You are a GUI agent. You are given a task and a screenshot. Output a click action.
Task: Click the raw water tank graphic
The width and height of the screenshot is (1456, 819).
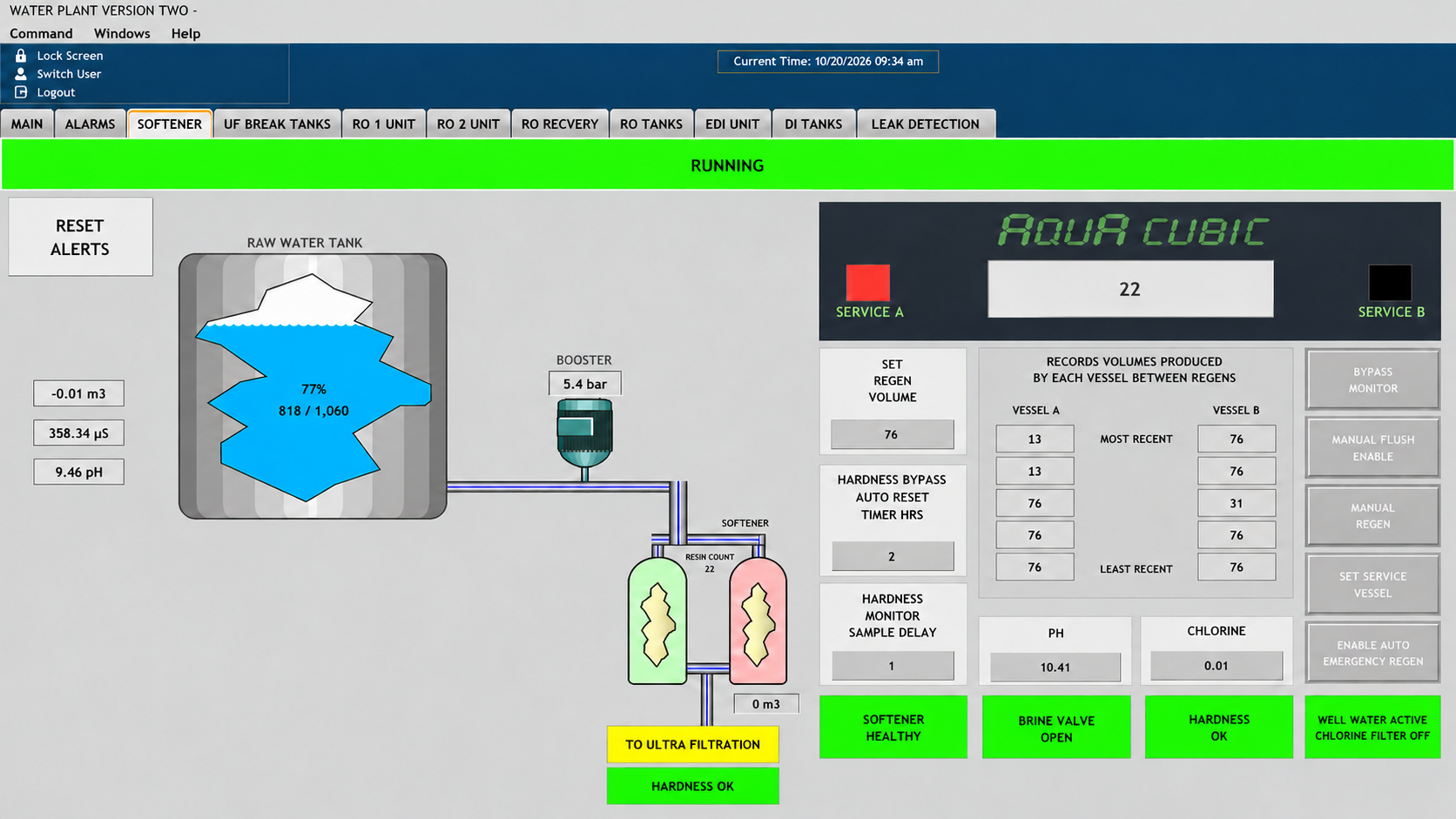(x=313, y=386)
